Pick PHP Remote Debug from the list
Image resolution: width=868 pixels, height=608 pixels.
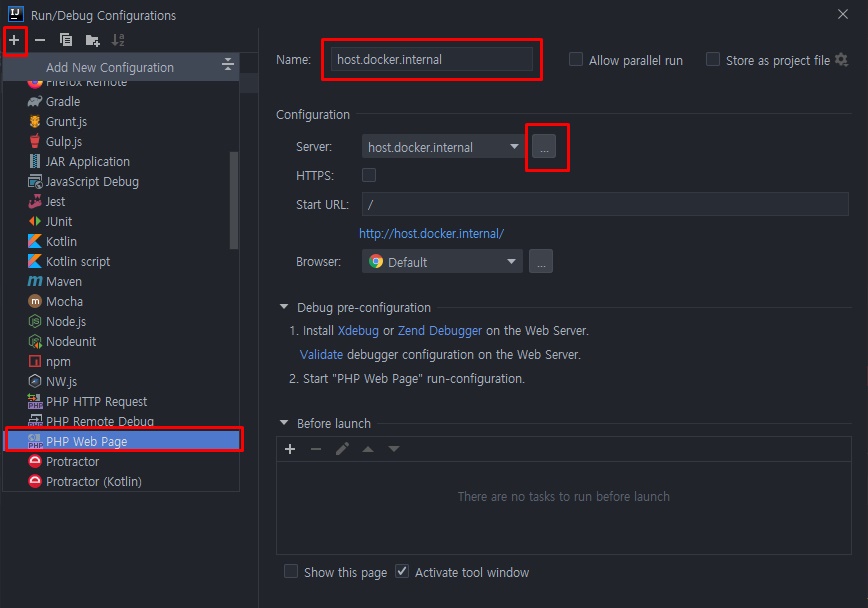tap(122, 421)
